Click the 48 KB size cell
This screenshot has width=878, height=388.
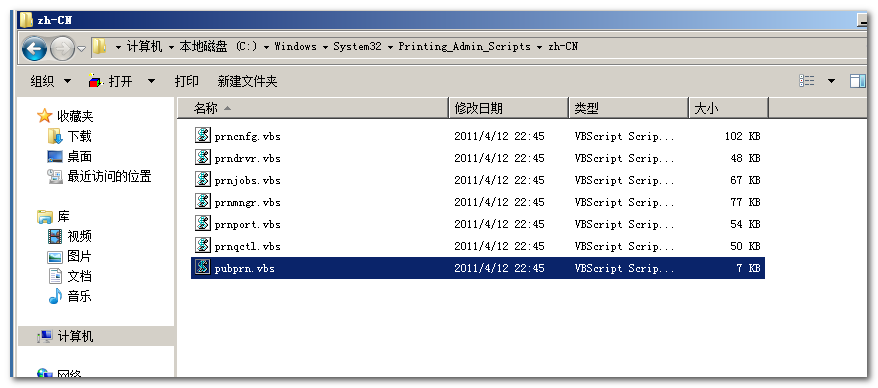pyautogui.click(x=745, y=158)
